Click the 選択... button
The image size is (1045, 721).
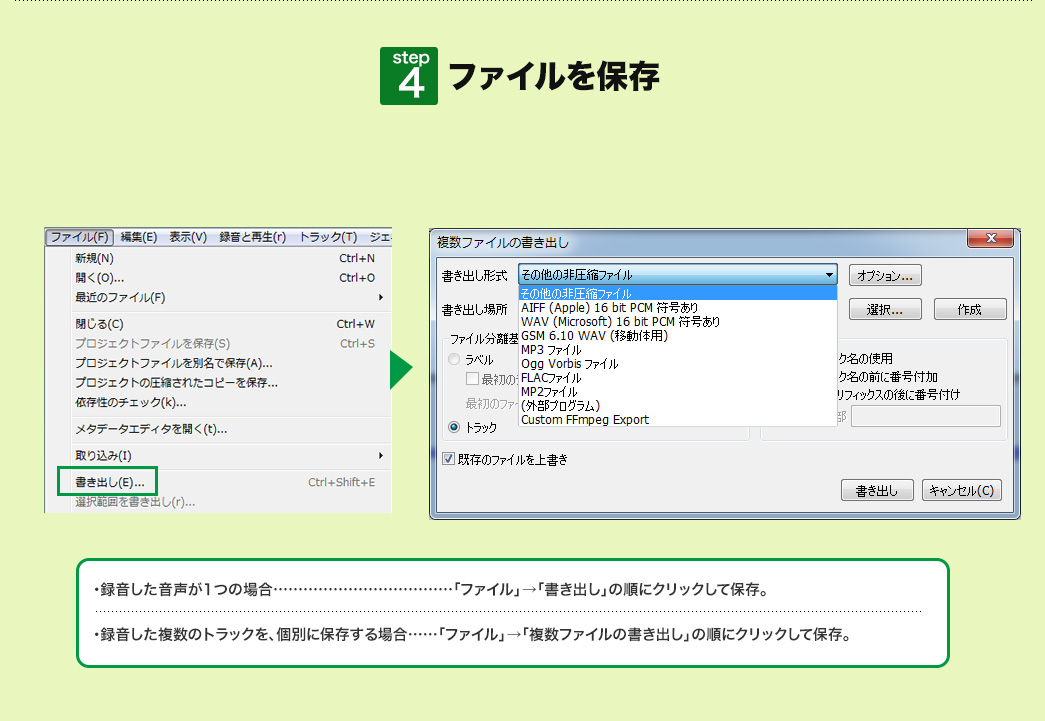(885, 309)
